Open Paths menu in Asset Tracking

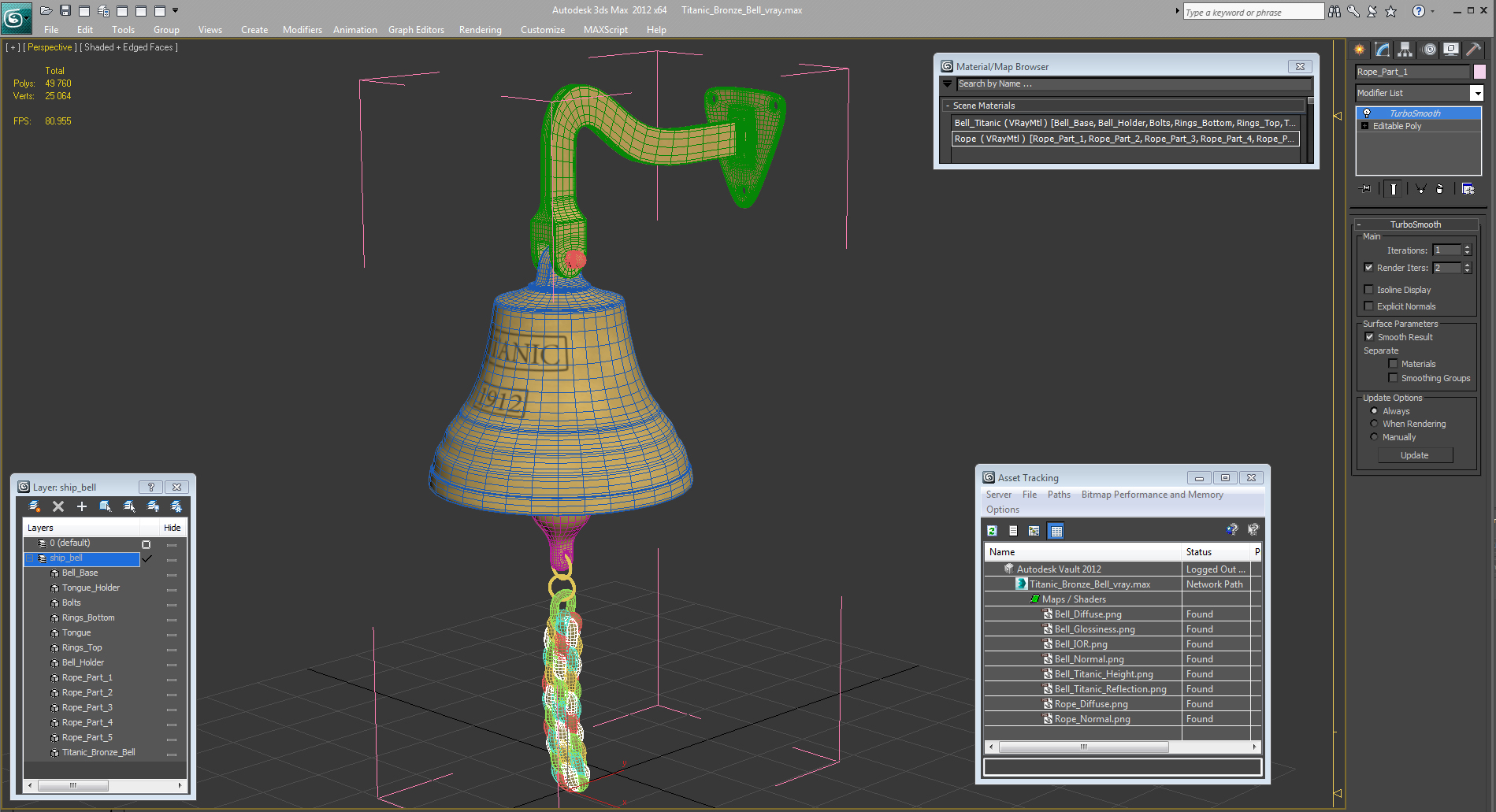pos(1059,495)
